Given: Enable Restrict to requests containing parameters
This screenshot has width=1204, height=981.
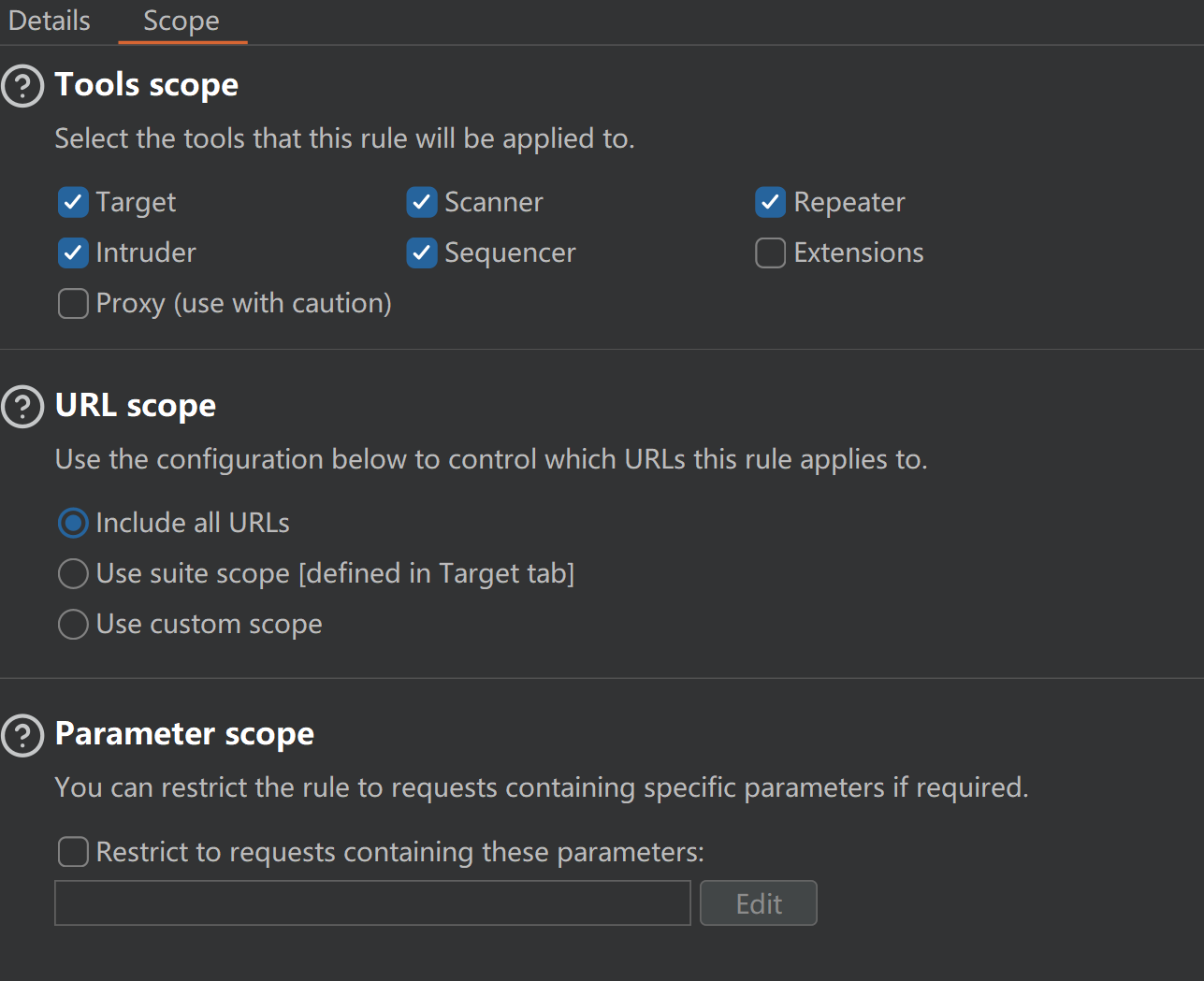Looking at the screenshot, I should (x=73, y=852).
